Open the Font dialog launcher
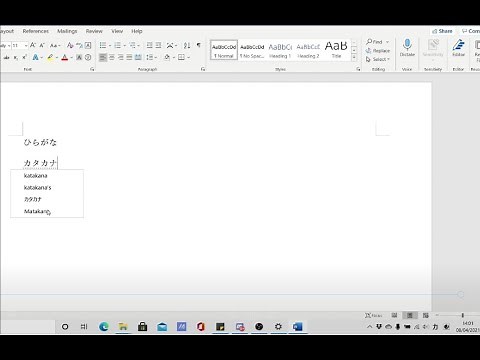Image resolution: width=480 pixels, height=360 pixels. [92, 69]
